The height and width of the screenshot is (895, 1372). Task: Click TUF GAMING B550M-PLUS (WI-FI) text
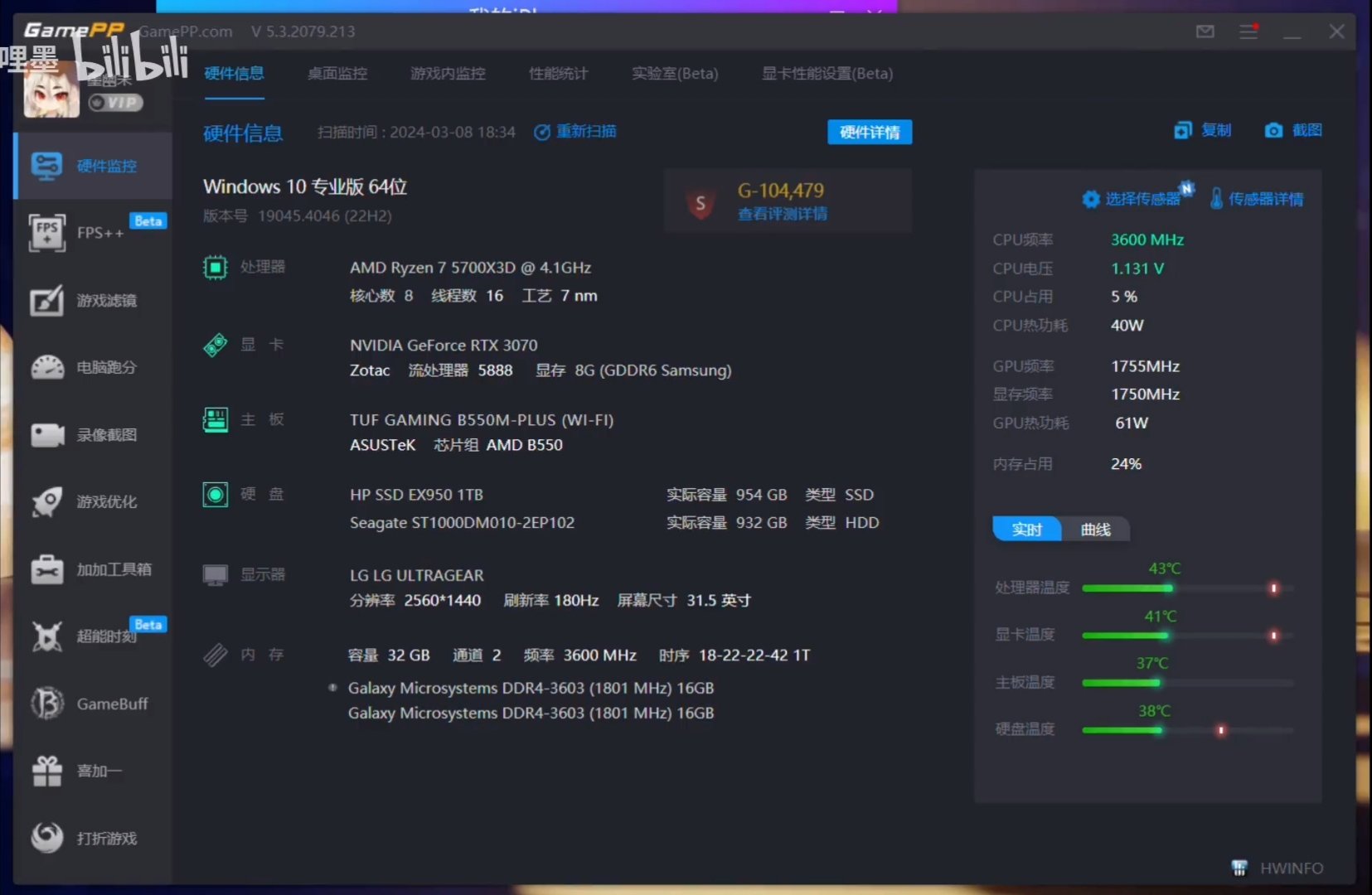pyautogui.click(x=482, y=420)
